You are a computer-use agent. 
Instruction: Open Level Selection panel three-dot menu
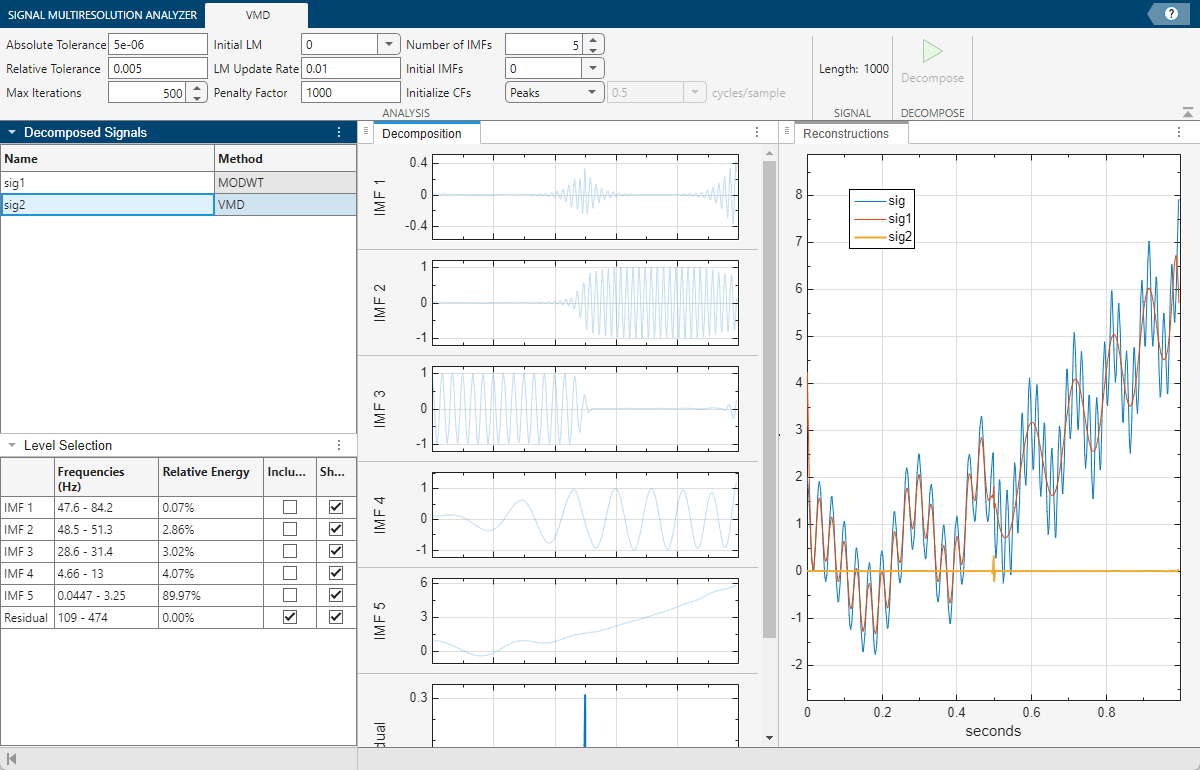pos(339,446)
